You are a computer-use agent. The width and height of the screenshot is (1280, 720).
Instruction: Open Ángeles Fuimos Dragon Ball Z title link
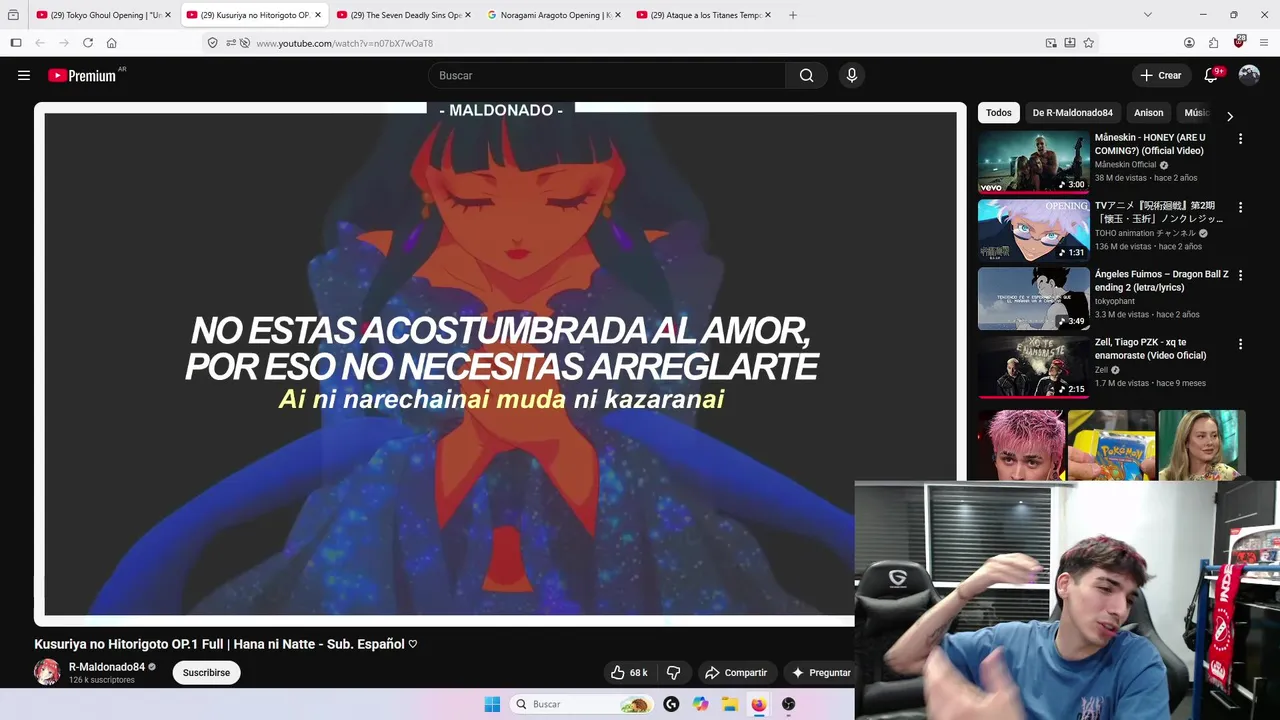click(1161, 281)
